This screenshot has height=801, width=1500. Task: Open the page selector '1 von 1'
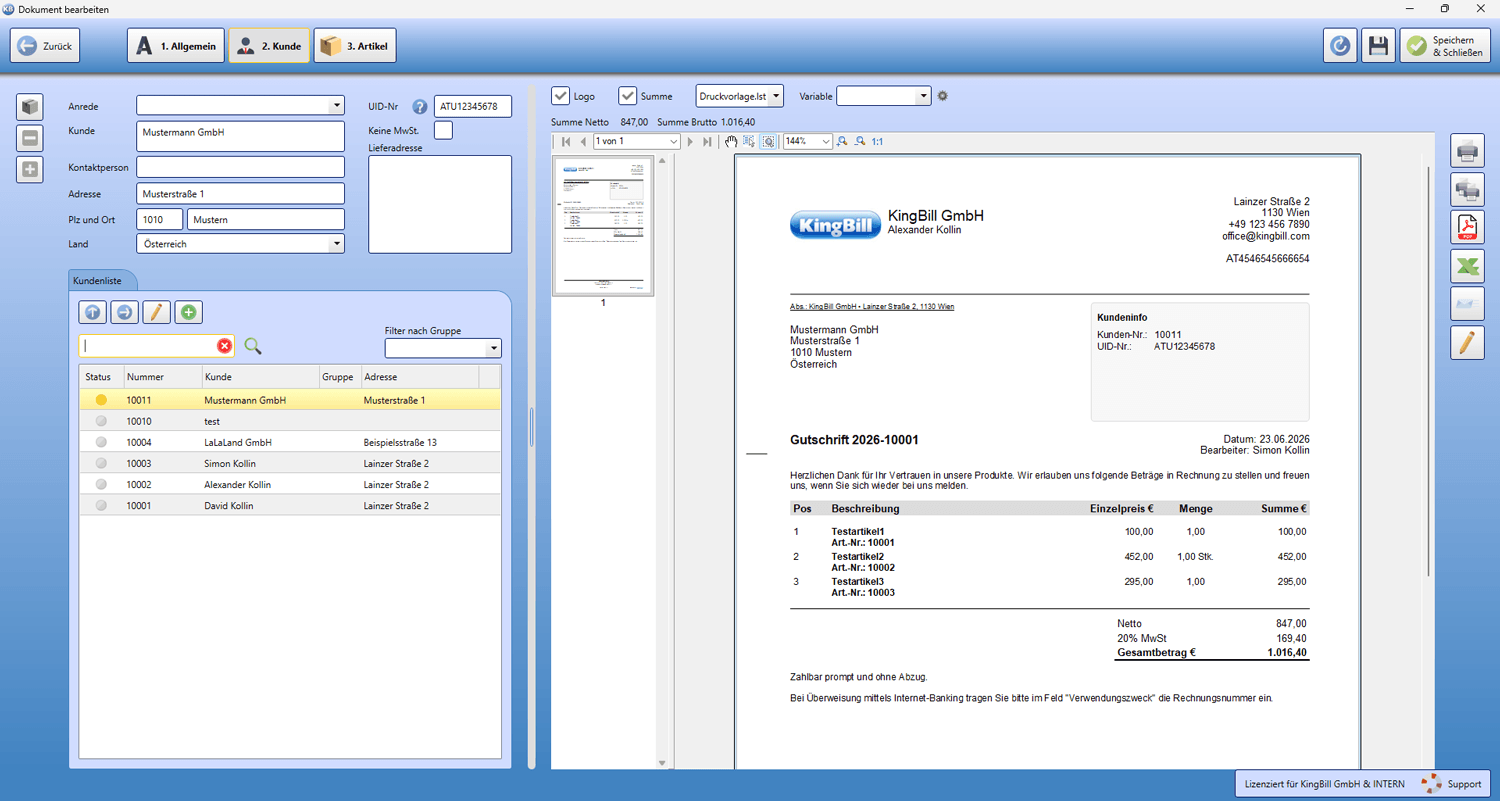(x=636, y=142)
